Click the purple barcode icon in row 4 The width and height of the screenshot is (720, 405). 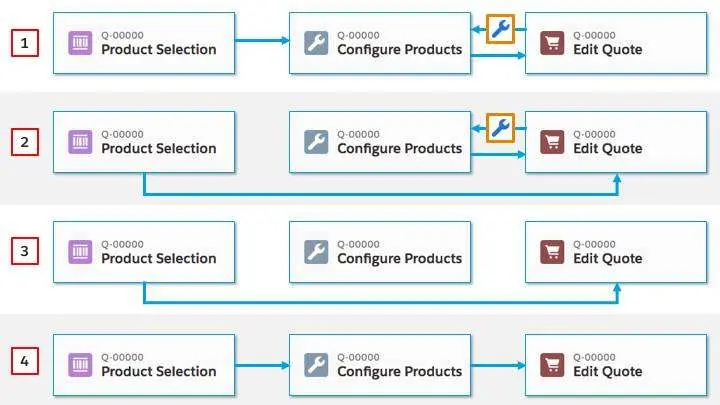pyautogui.click(x=80, y=364)
